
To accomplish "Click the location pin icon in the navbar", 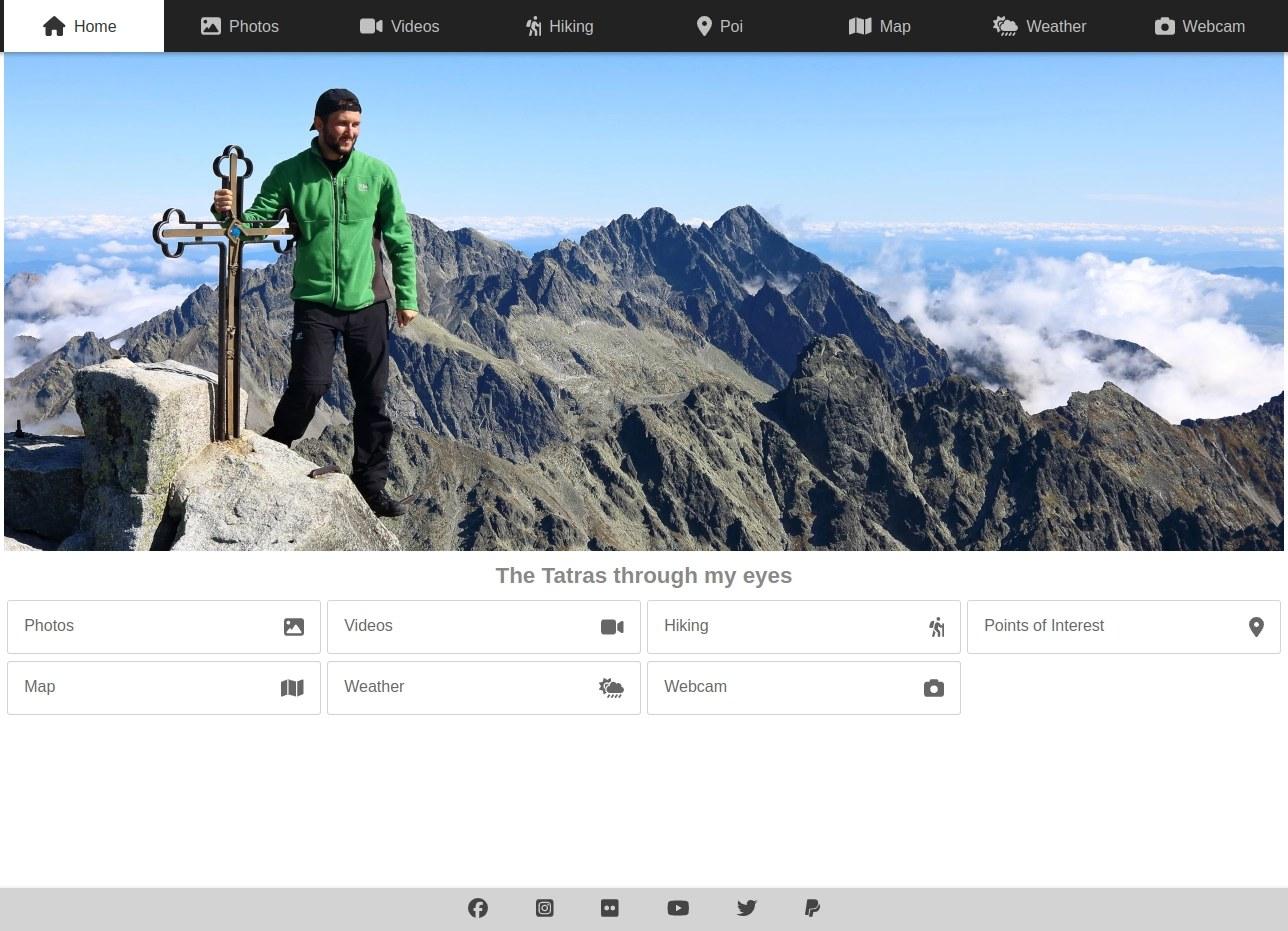I will 704,26.
